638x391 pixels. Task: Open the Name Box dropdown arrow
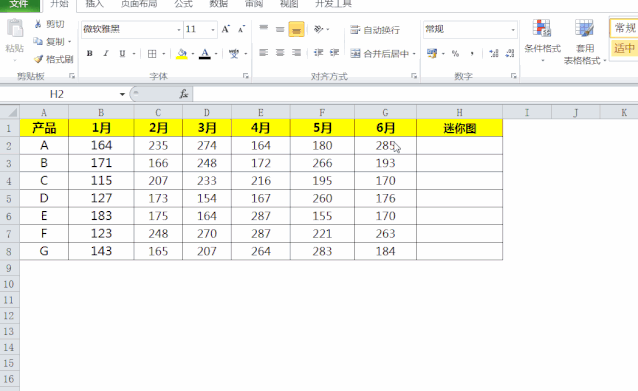click(122, 94)
